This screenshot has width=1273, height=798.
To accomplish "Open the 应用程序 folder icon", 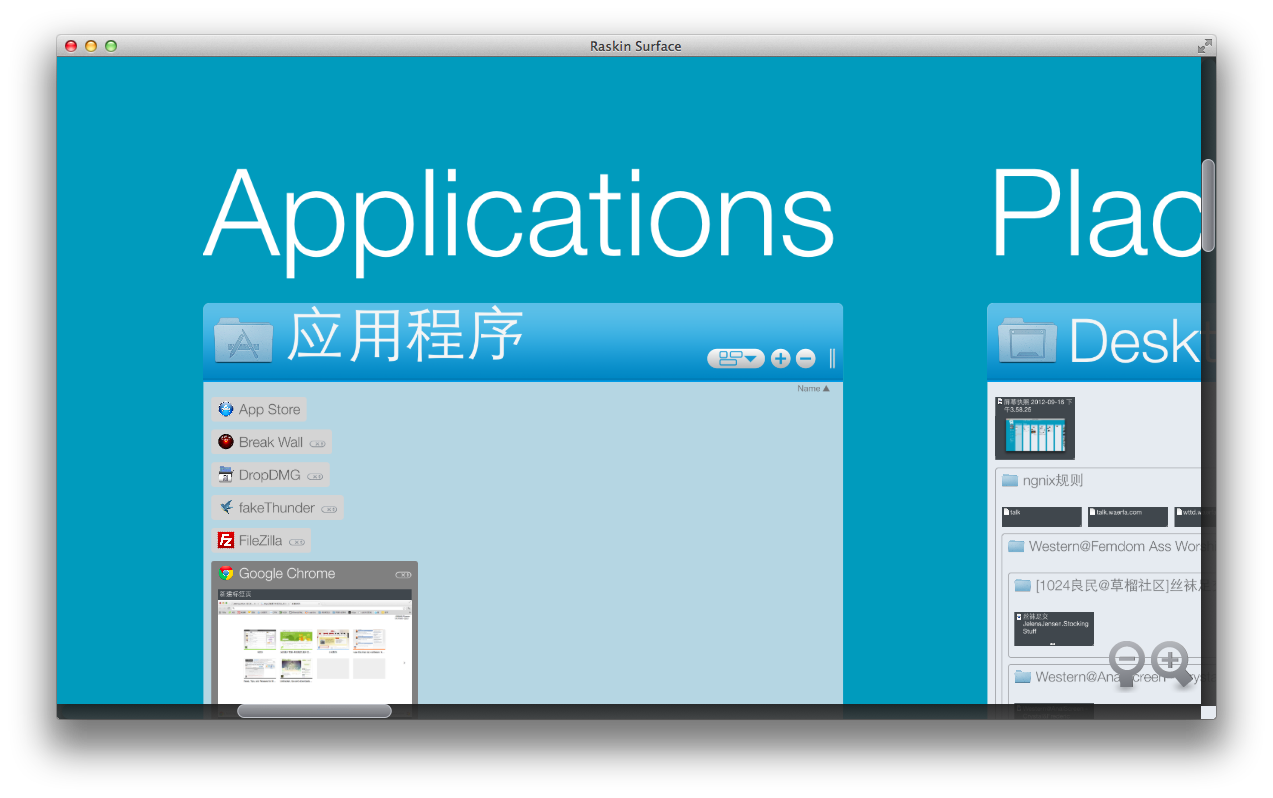I will (x=243, y=341).
